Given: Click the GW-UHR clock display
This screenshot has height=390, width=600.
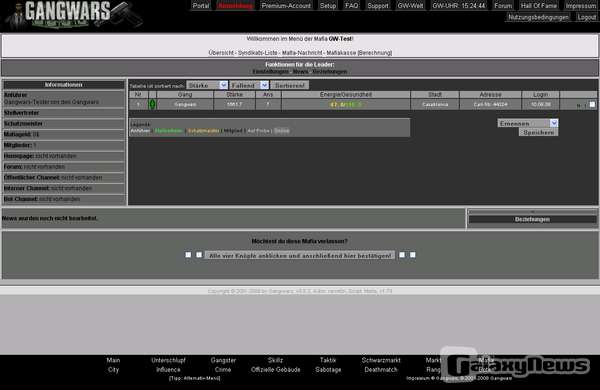Looking at the screenshot, I should [x=459, y=5].
